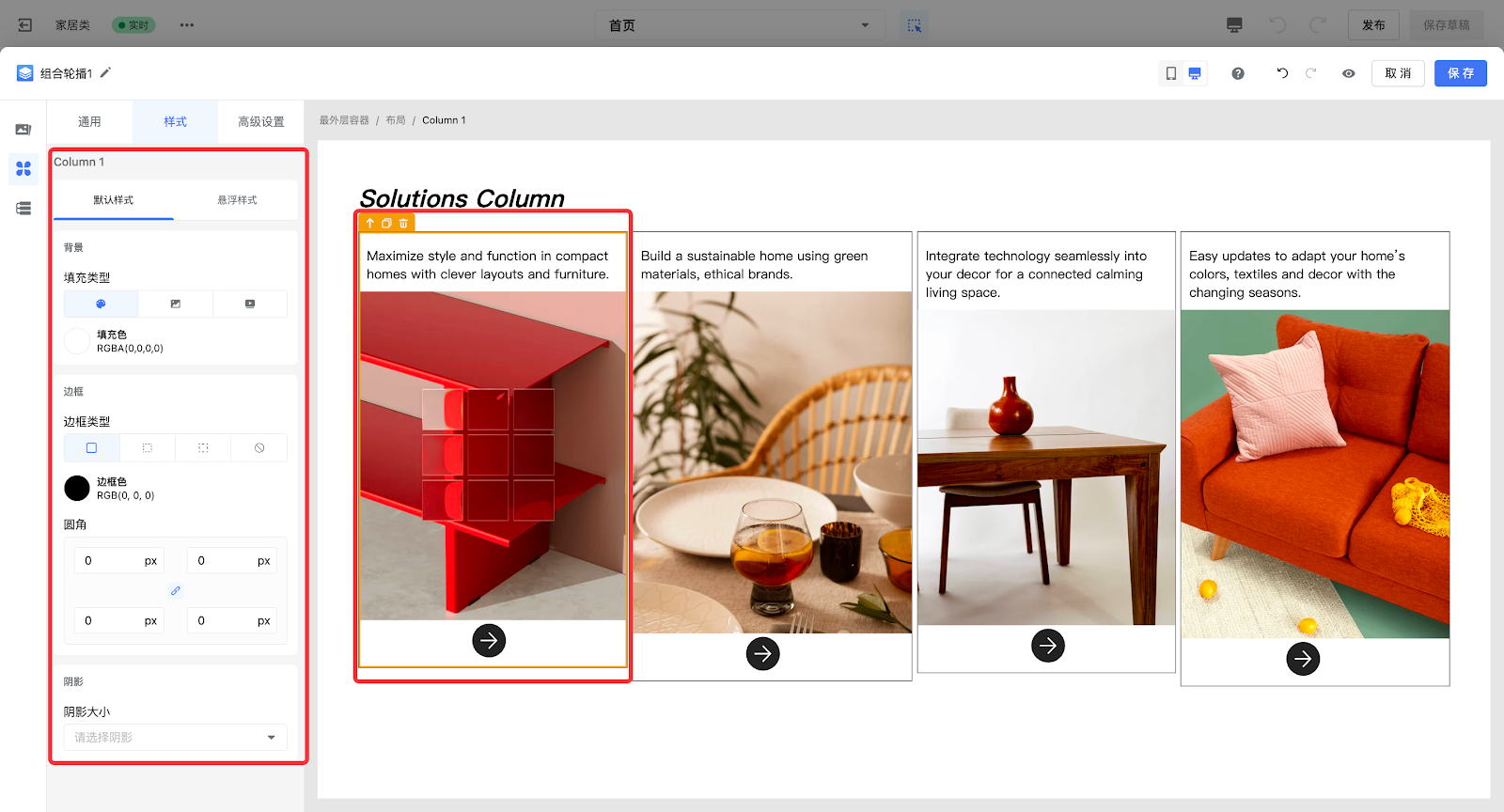
Task: Click the black 边框色 color swatch
Action: point(77,488)
